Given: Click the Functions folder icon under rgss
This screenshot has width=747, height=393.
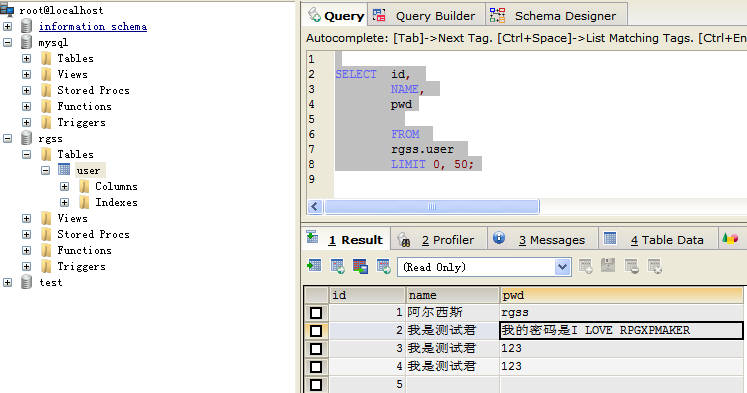Looking at the screenshot, I should pos(46,250).
